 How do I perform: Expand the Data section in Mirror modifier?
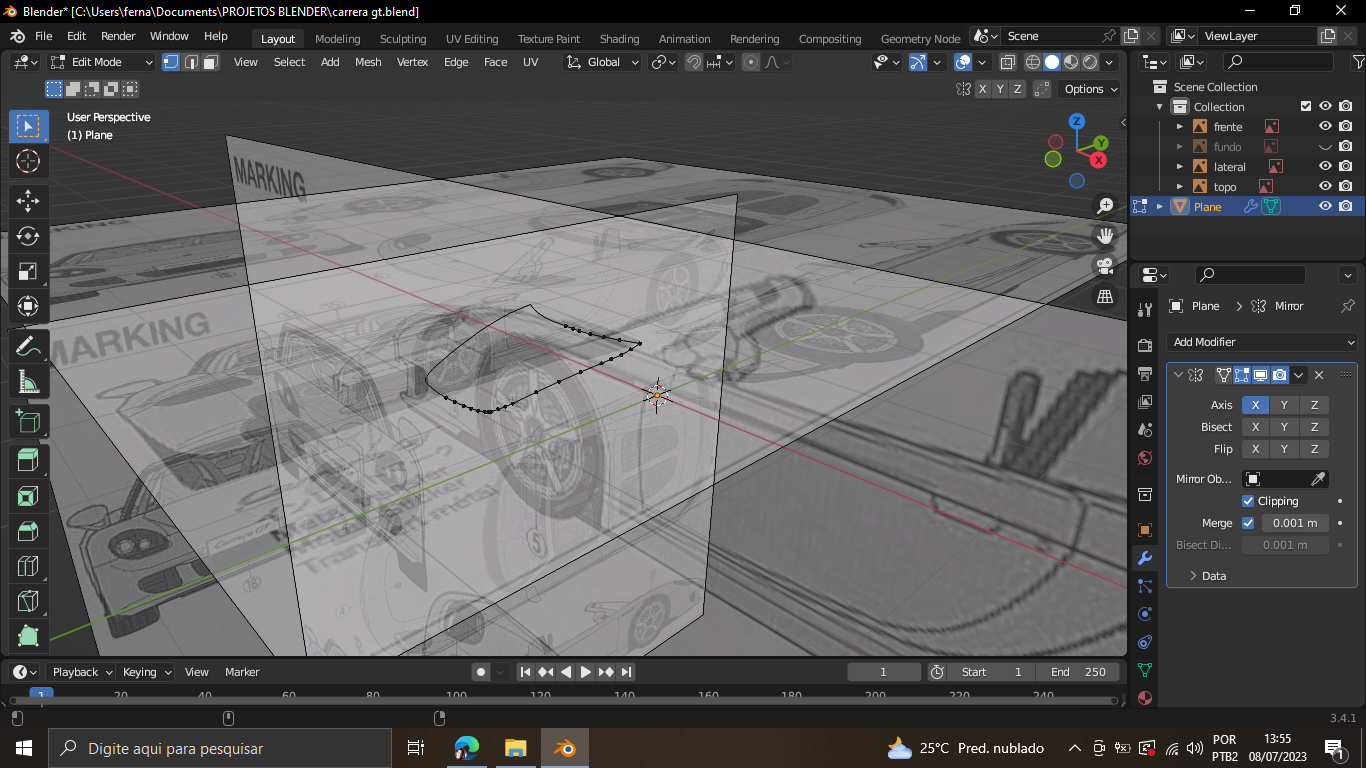[x=1205, y=576]
